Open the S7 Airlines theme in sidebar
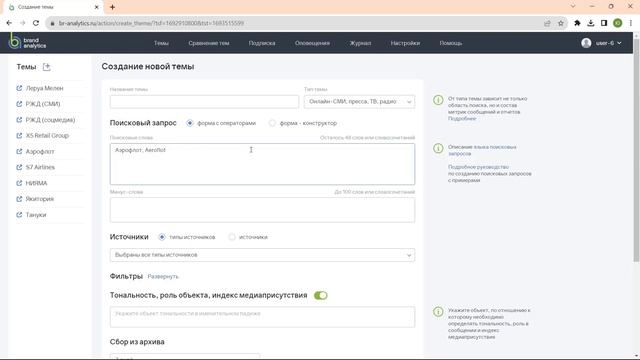The width and height of the screenshot is (640, 360). coord(40,167)
